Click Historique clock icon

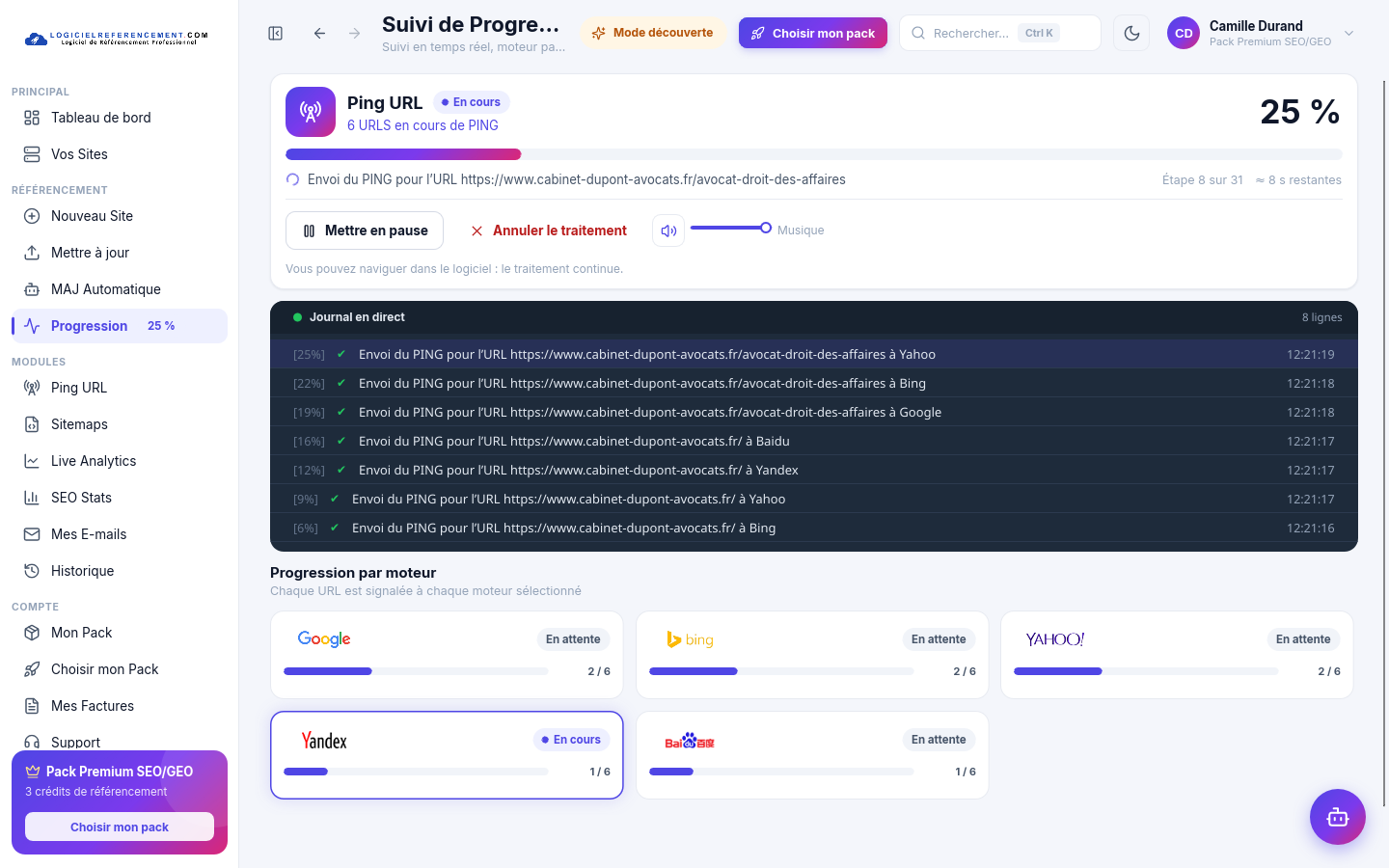tap(32, 571)
